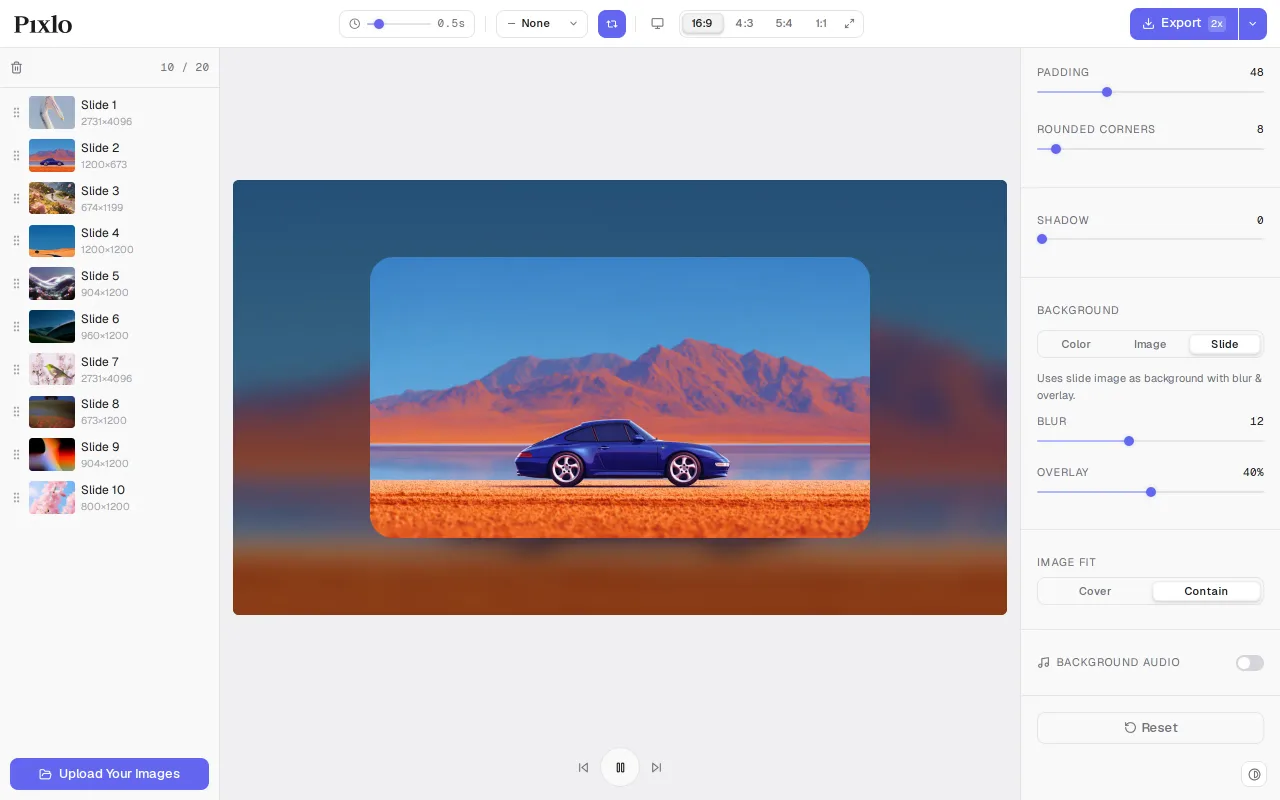Select the 16:9 aspect ratio
Screen dimensions: 1280x800
click(702, 24)
